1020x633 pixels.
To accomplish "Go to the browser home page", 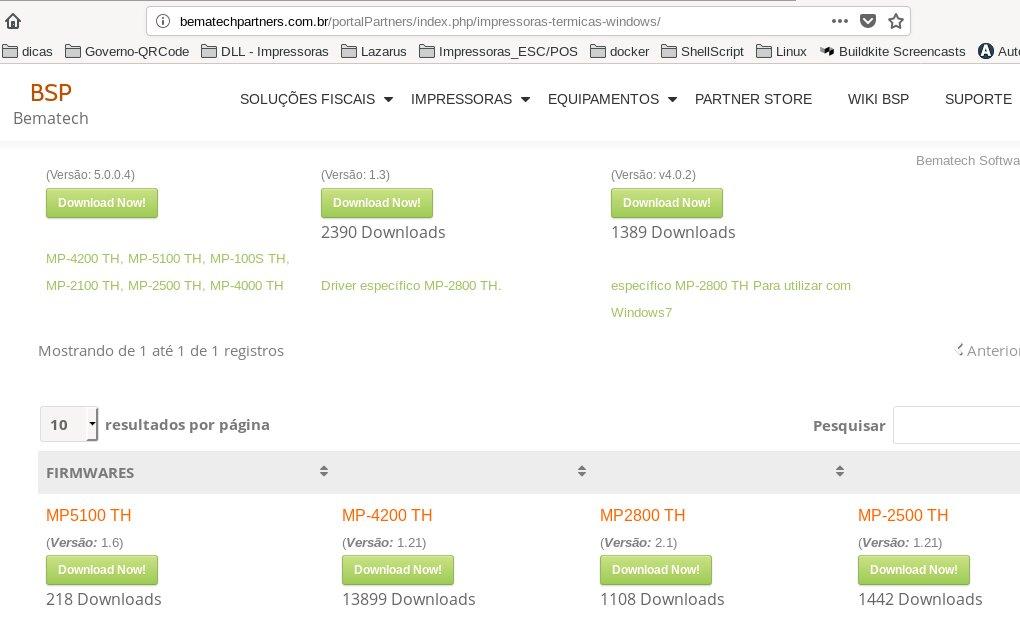I will tap(13, 21).
